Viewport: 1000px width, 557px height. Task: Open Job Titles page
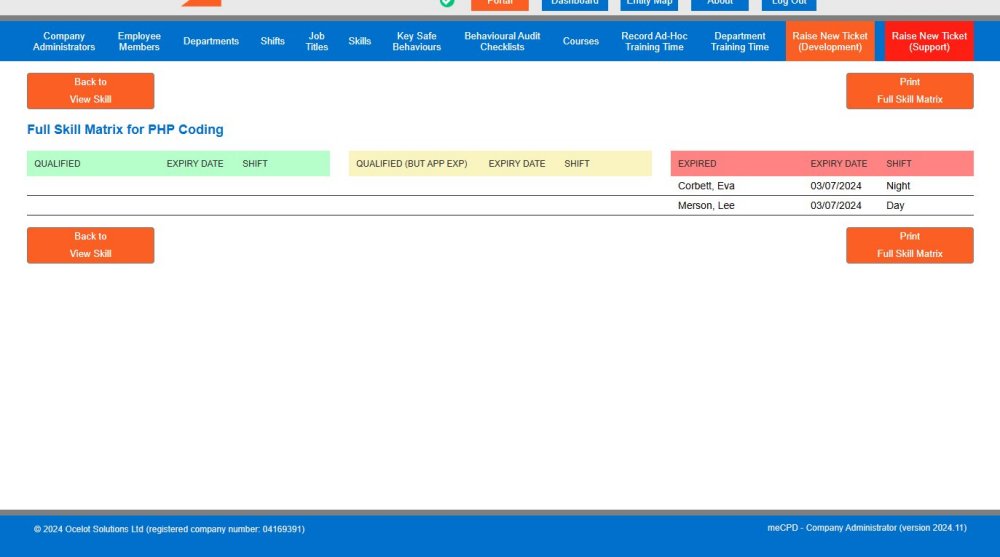click(317, 41)
